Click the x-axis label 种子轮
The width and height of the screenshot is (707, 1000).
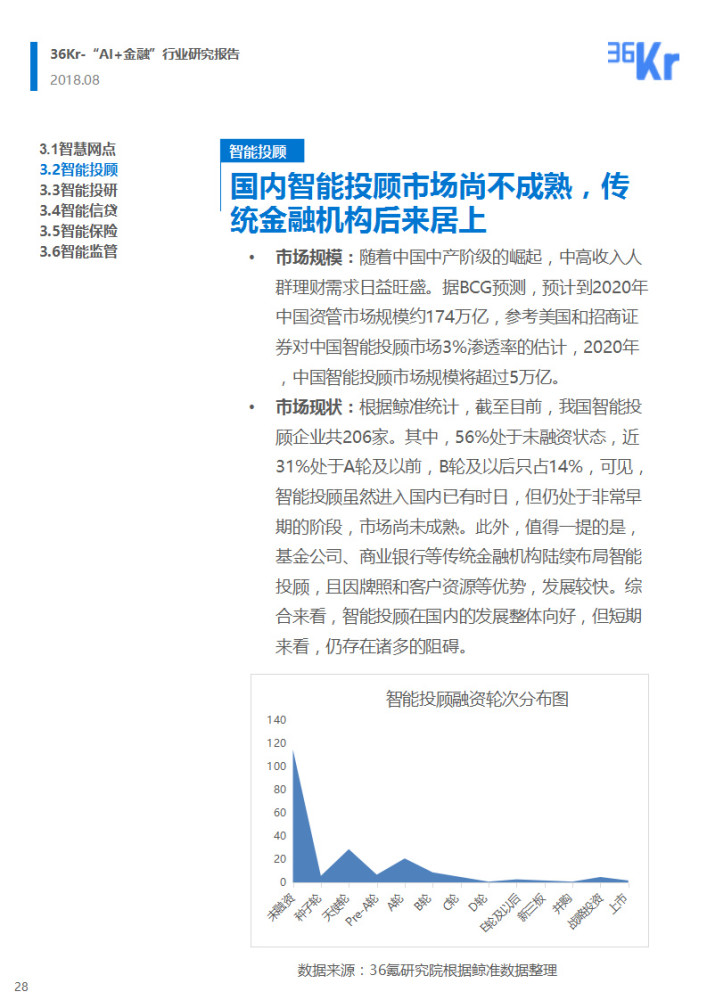click(309, 907)
